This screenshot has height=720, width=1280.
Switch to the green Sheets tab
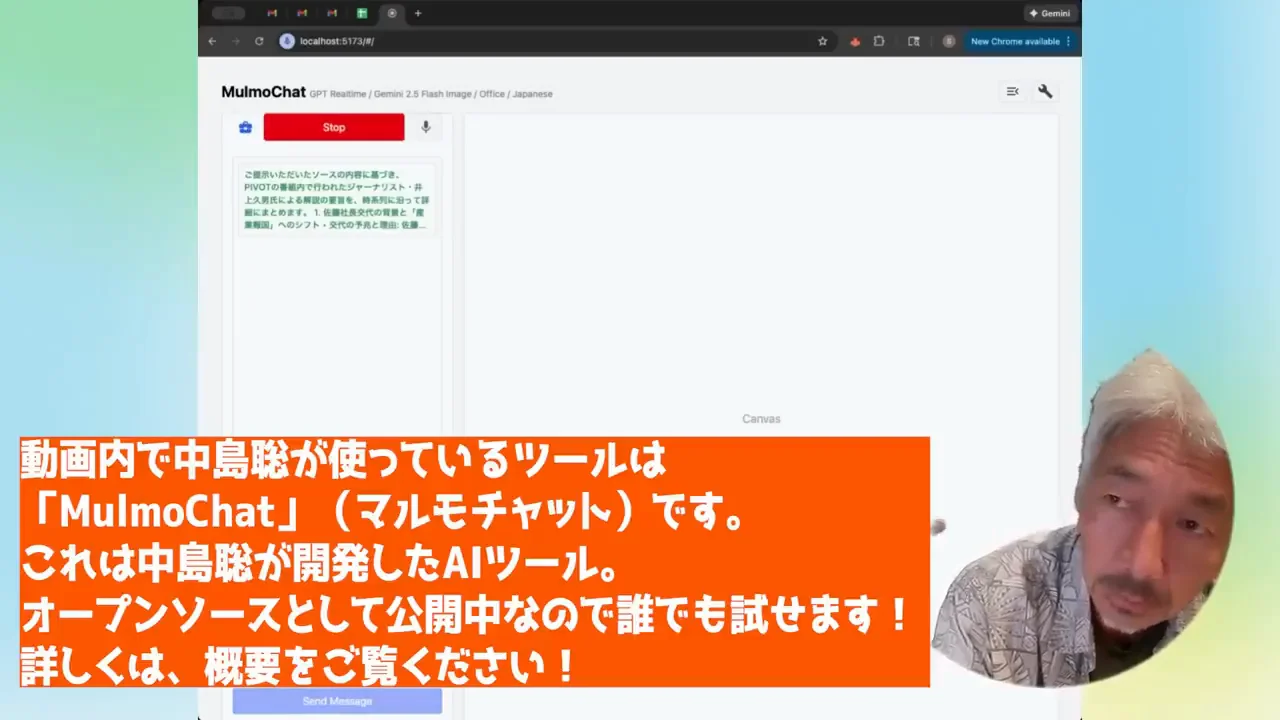coord(362,13)
